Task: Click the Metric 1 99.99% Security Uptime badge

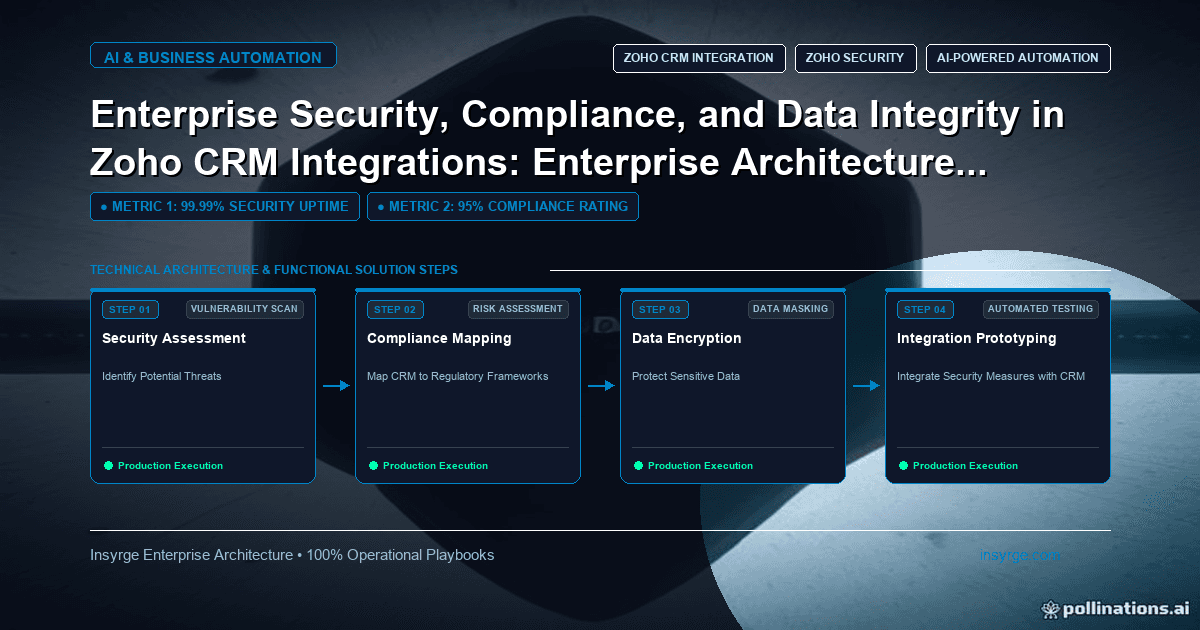Action: [225, 206]
